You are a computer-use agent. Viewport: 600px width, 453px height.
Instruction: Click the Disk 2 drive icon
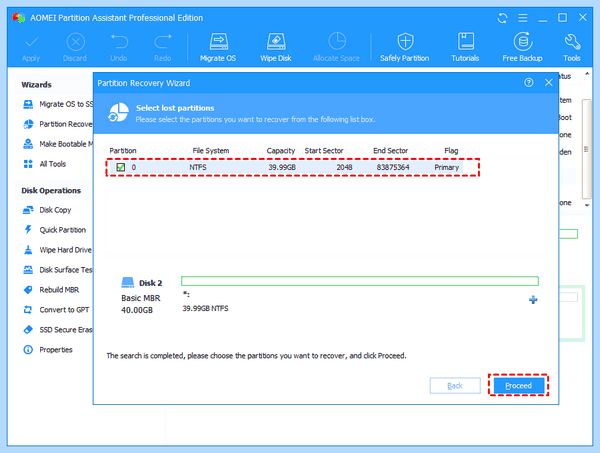127,282
